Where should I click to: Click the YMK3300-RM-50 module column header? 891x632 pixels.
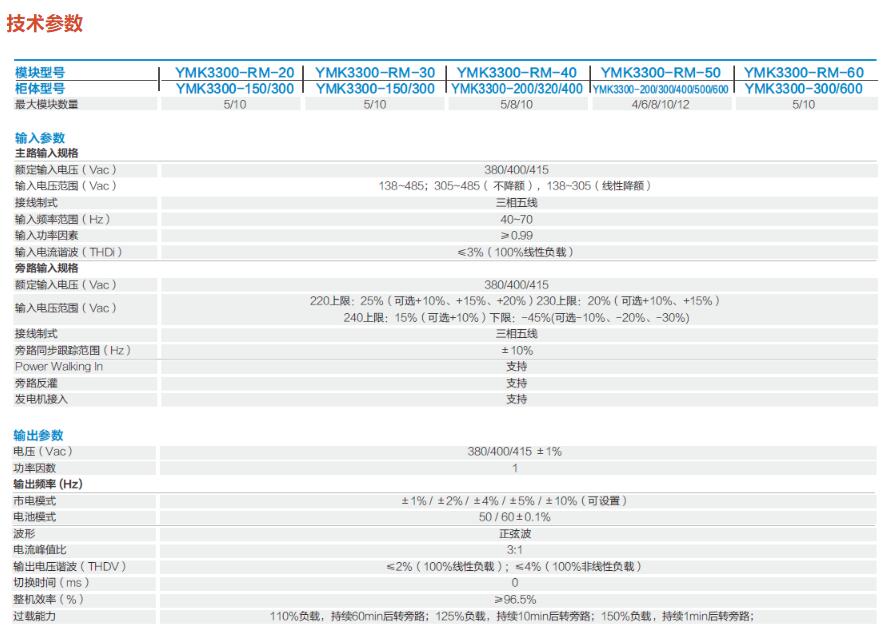[660, 73]
